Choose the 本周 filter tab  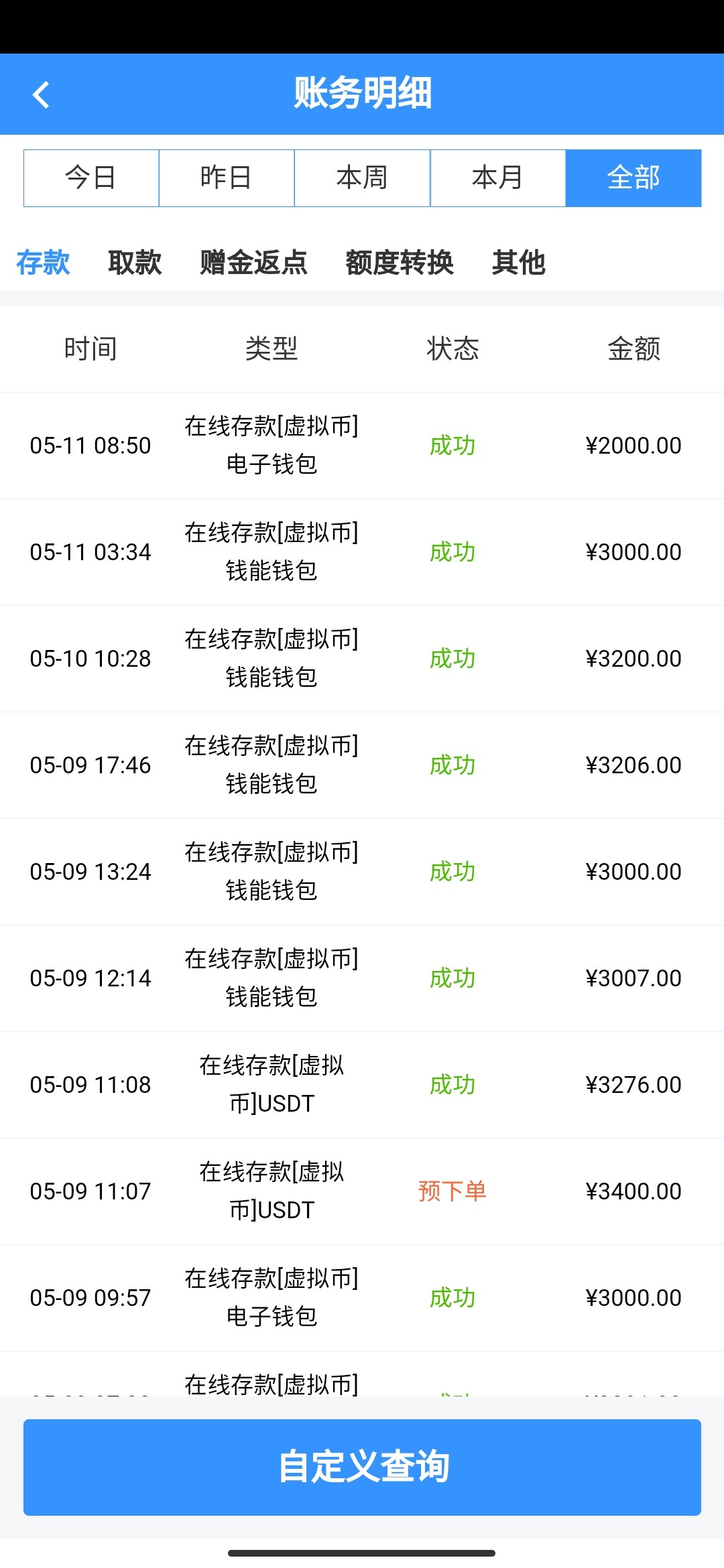pyautogui.click(x=362, y=178)
